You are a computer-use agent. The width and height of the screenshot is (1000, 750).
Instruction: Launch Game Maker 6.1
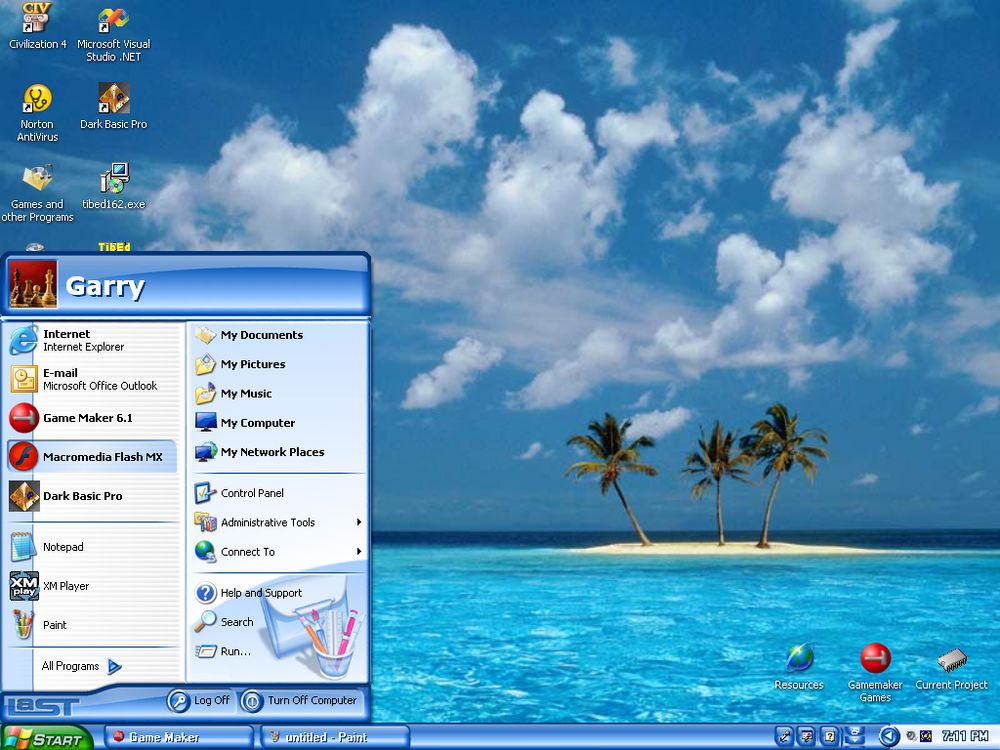click(93, 418)
